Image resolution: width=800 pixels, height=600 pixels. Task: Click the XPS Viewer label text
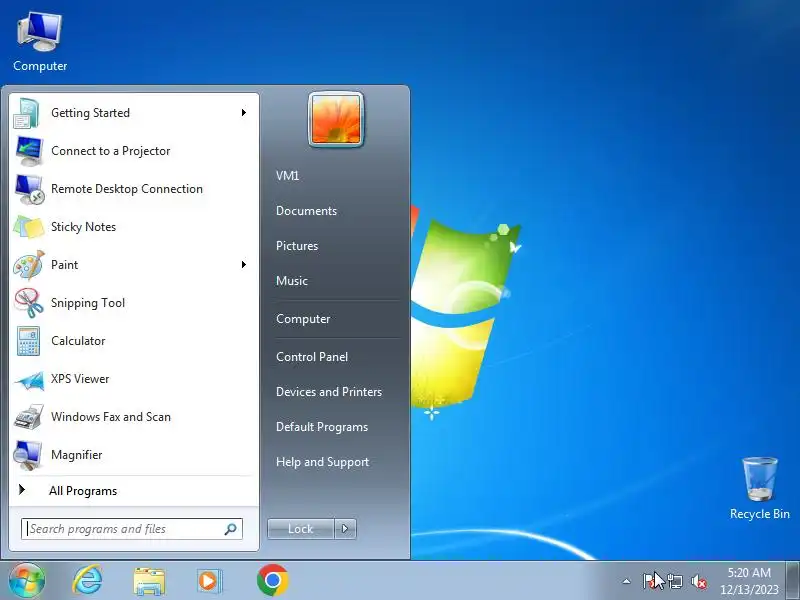pos(80,379)
